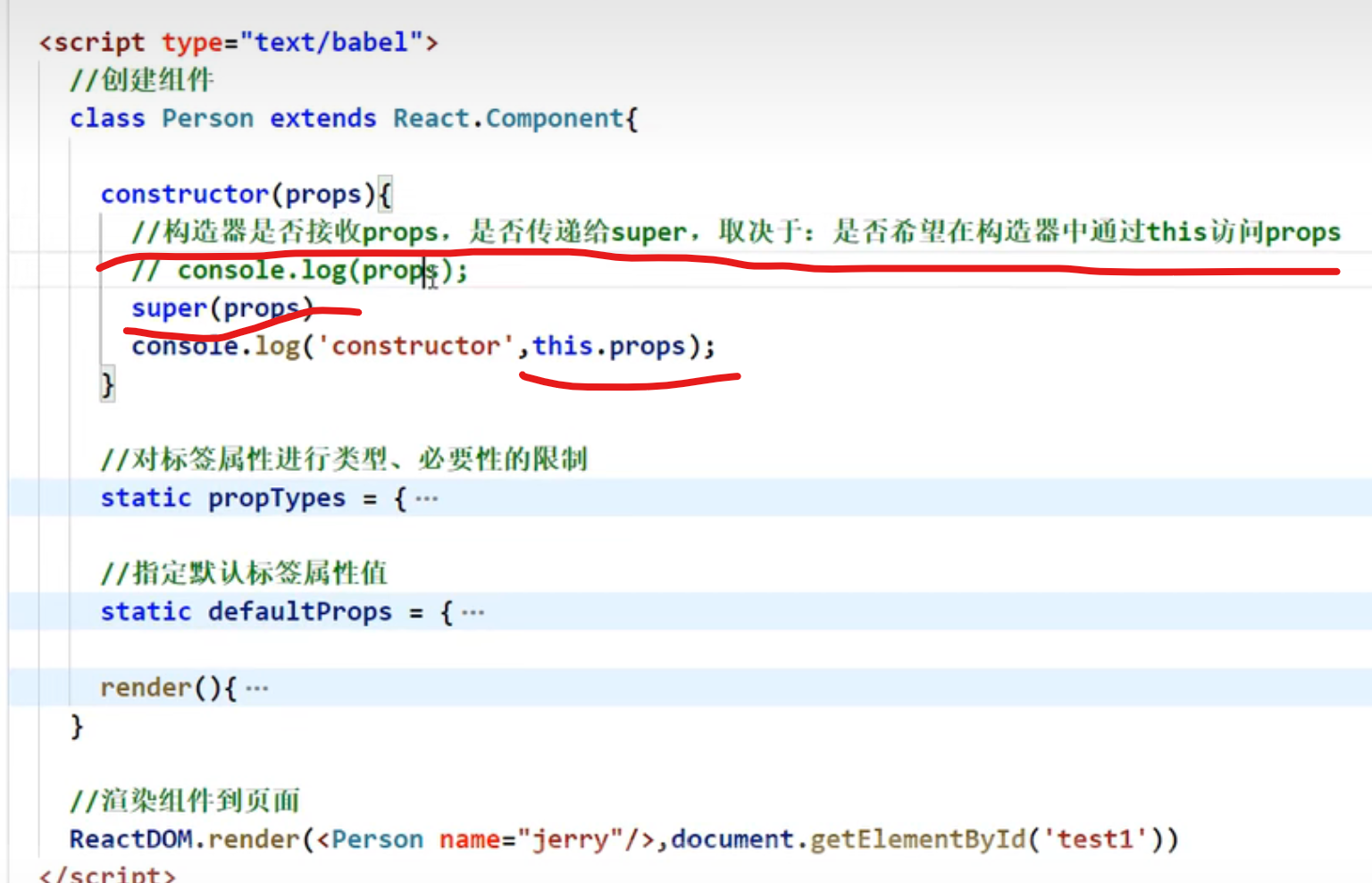The height and width of the screenshot is (883, 1372).
Task: Click the class name Person in class declaration
Action: [207, 118]
